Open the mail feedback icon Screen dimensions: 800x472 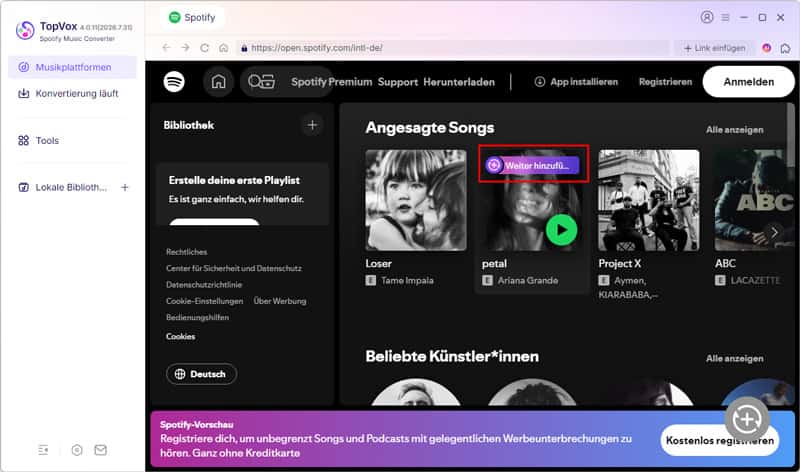pyautogui.click(x=101, y=450)
